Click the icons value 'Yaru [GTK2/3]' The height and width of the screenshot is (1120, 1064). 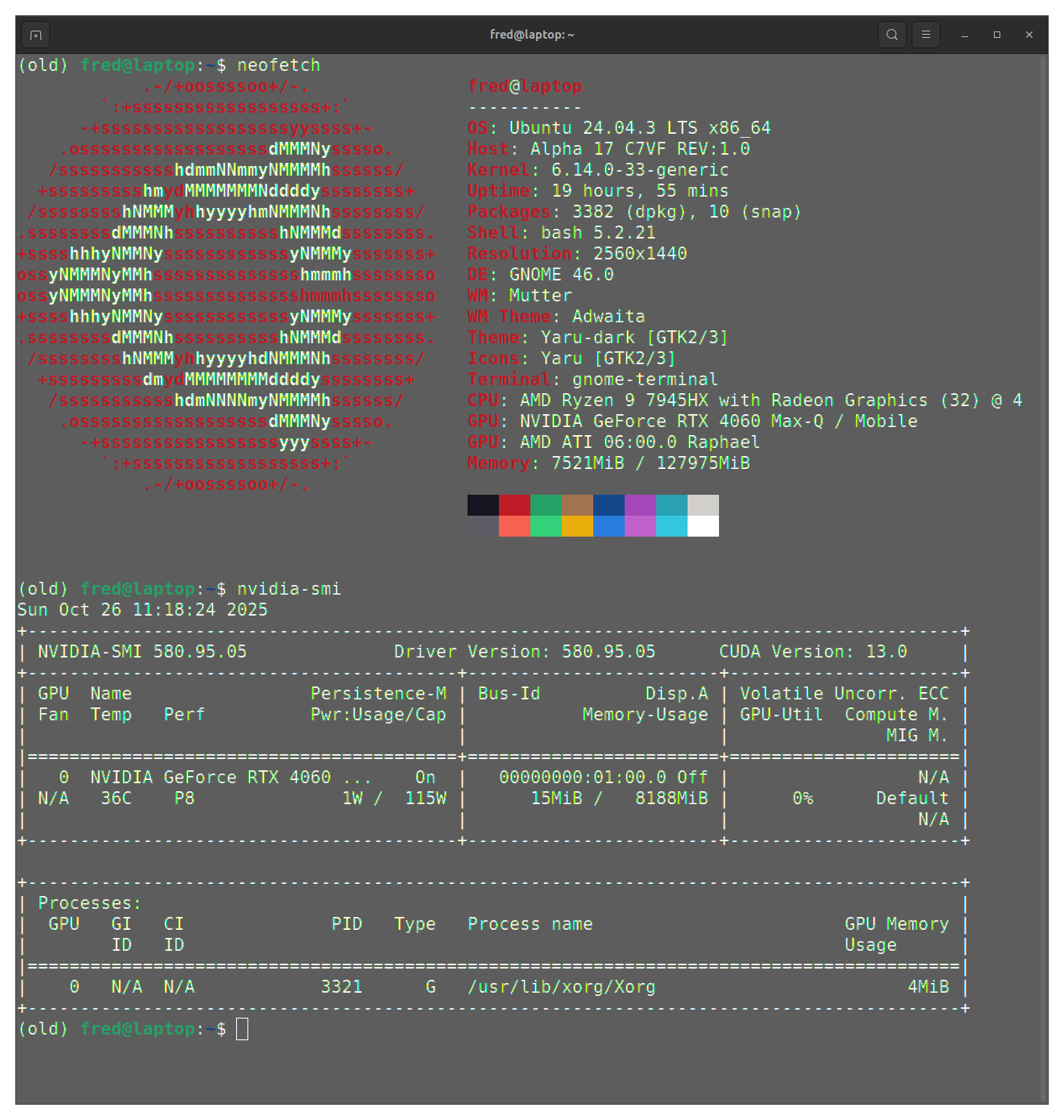click(608, 359)
